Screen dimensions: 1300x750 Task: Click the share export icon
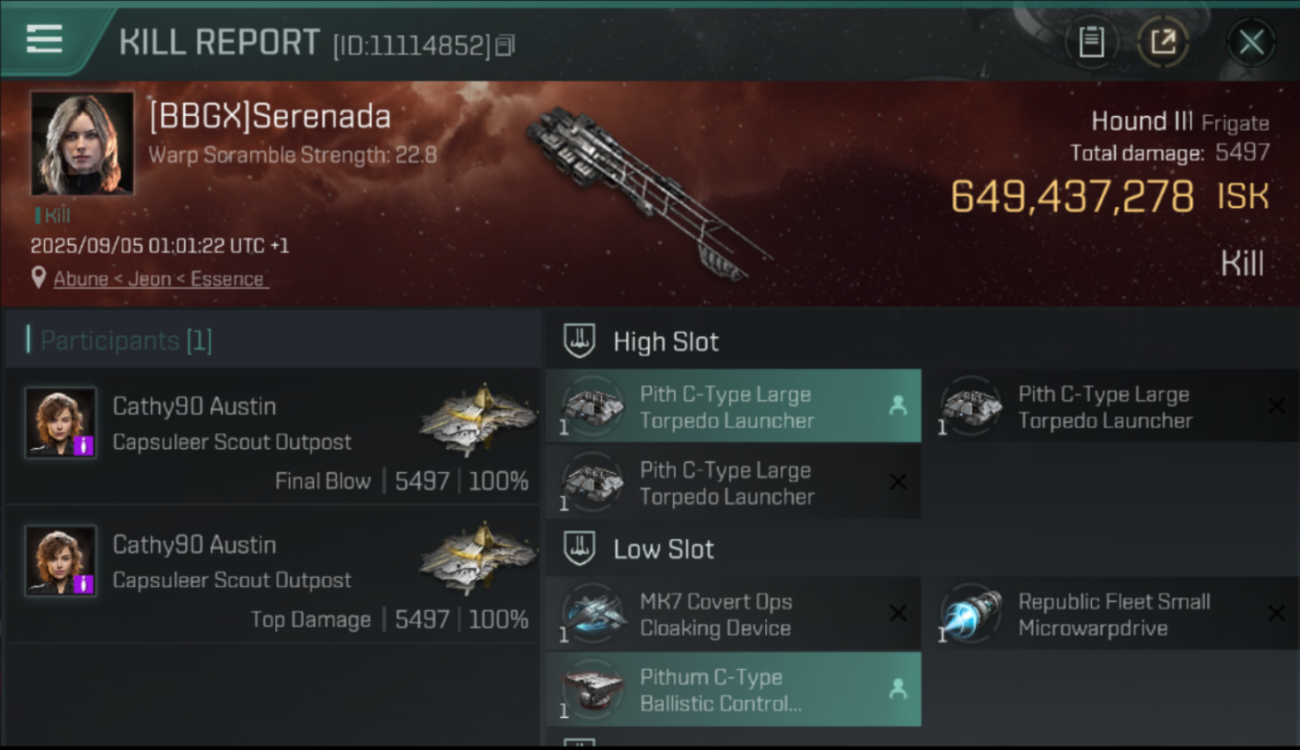click(1163, 42)
